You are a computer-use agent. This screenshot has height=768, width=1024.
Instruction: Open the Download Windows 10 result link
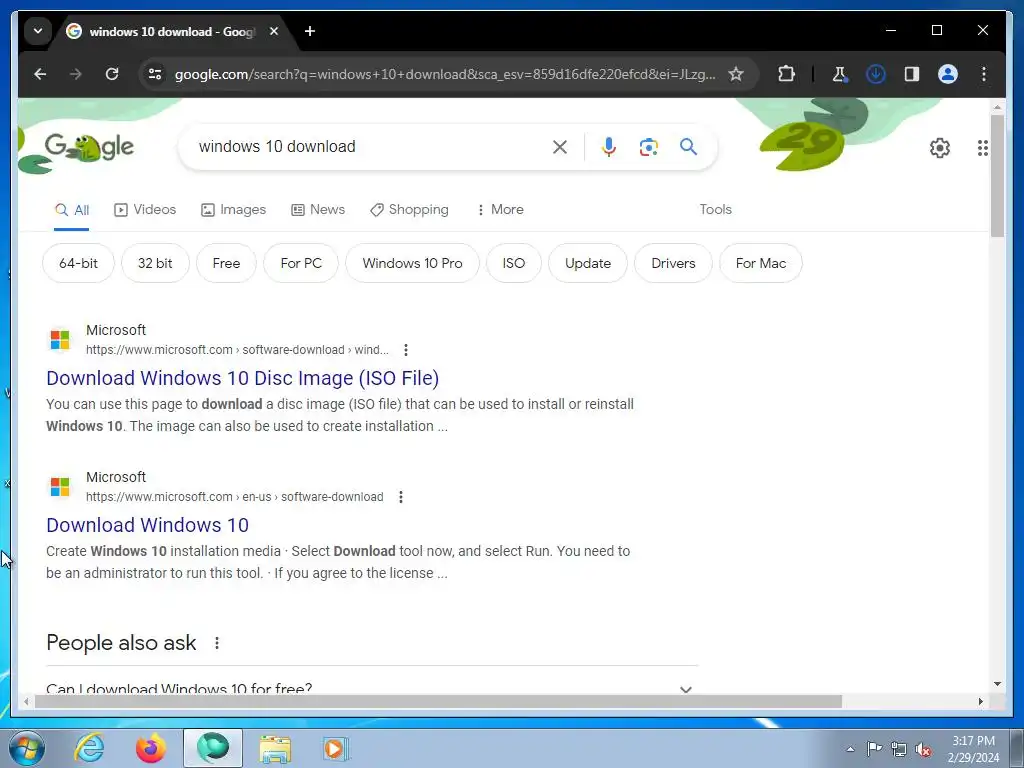(148, 525)
